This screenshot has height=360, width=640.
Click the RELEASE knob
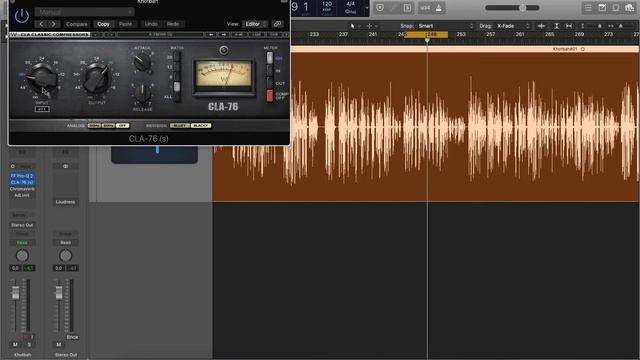pos(142,93)
